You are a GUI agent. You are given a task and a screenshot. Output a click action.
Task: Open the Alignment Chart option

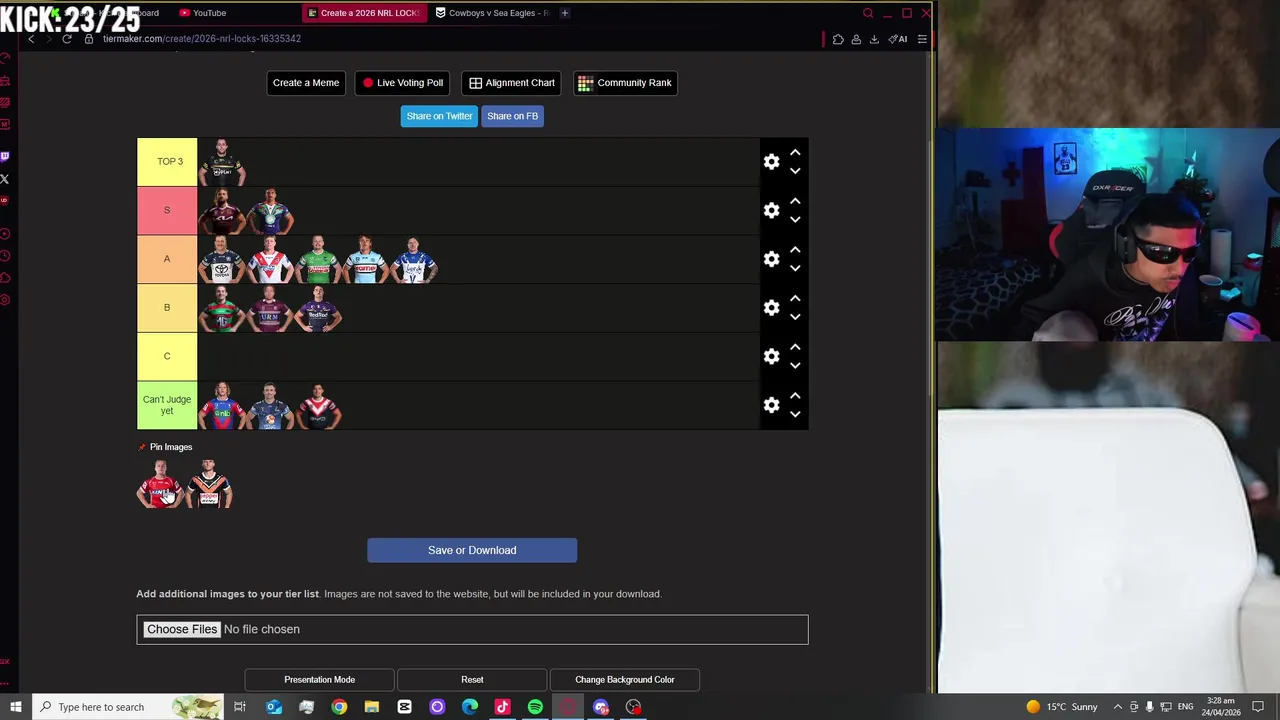tap(512, 83)
